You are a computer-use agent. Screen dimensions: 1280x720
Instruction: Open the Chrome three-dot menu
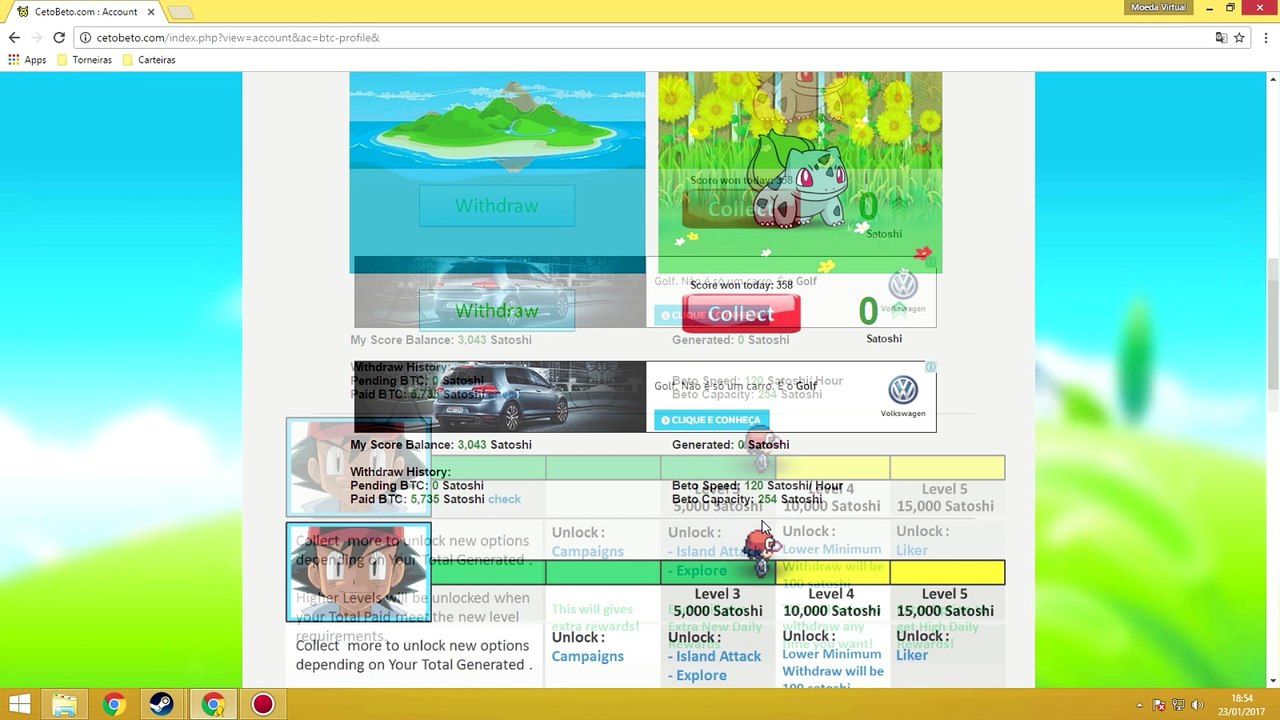point(1265,37)
